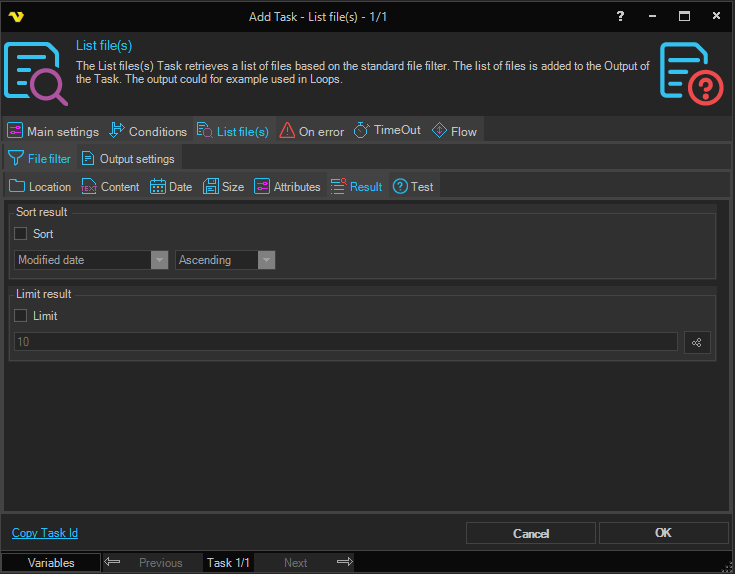Enable the Sort checkbox
This screenshot has width=735, height=574.
[x=21, y=234]
